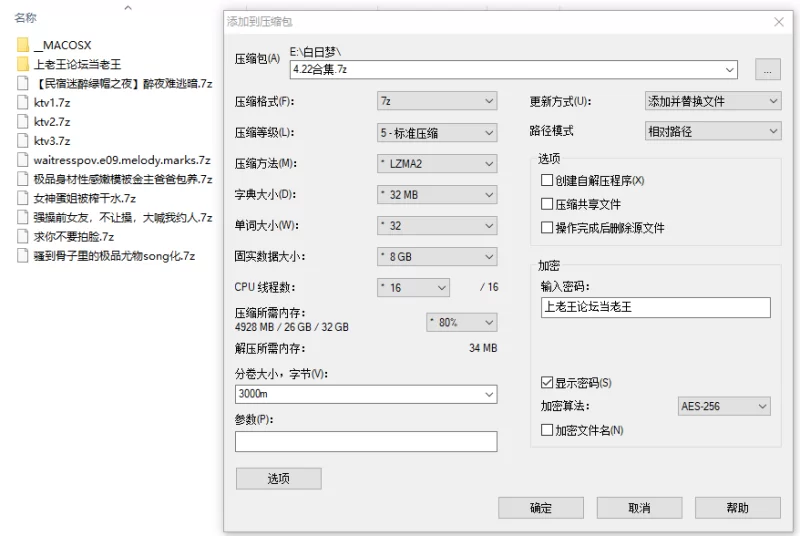Click the 选项 button
The image size is (800, 536).
(x=279, y=478)
